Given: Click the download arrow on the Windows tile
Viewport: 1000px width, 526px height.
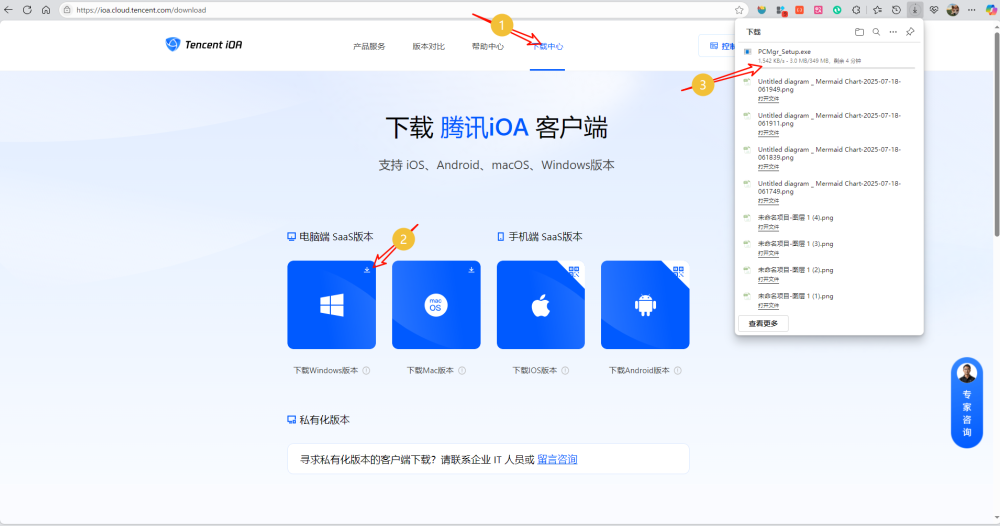Looking at the screenshot, I should click(x=367, y=270).
